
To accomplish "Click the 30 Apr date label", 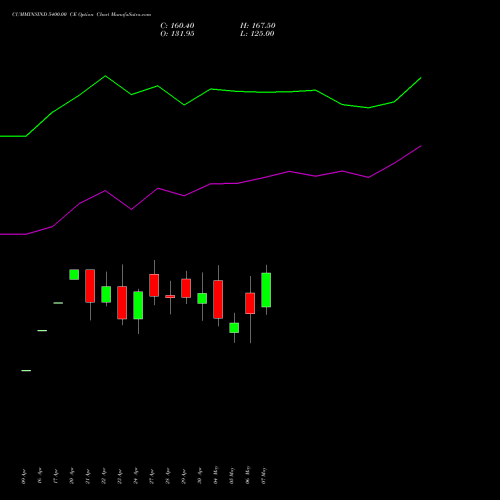I will (199, 476).
